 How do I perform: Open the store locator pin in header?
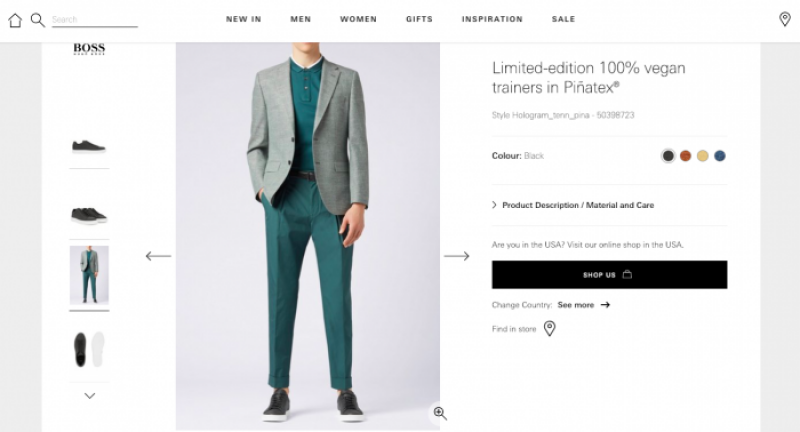point(785,19)
